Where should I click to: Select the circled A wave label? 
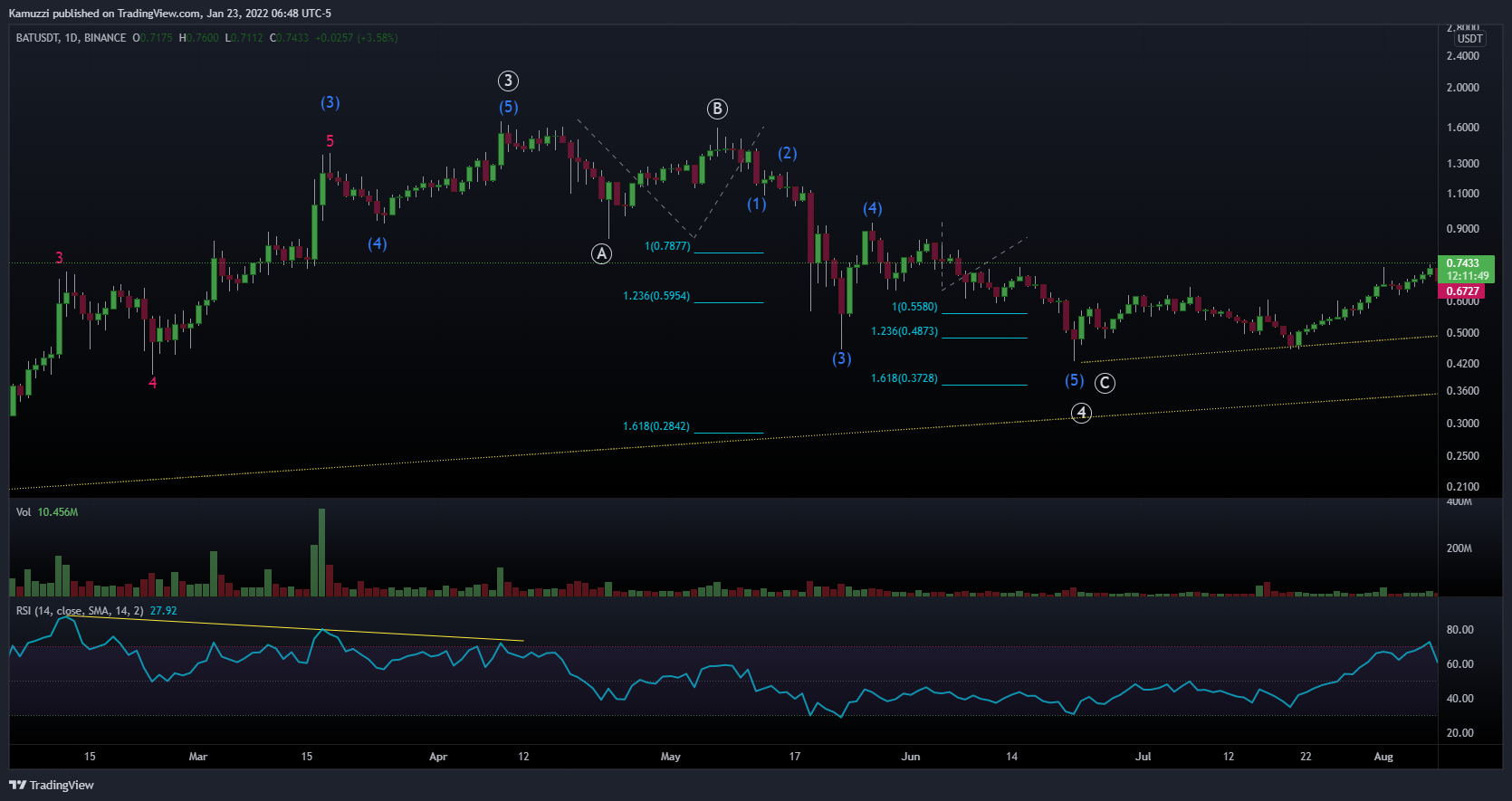point(601,253)
